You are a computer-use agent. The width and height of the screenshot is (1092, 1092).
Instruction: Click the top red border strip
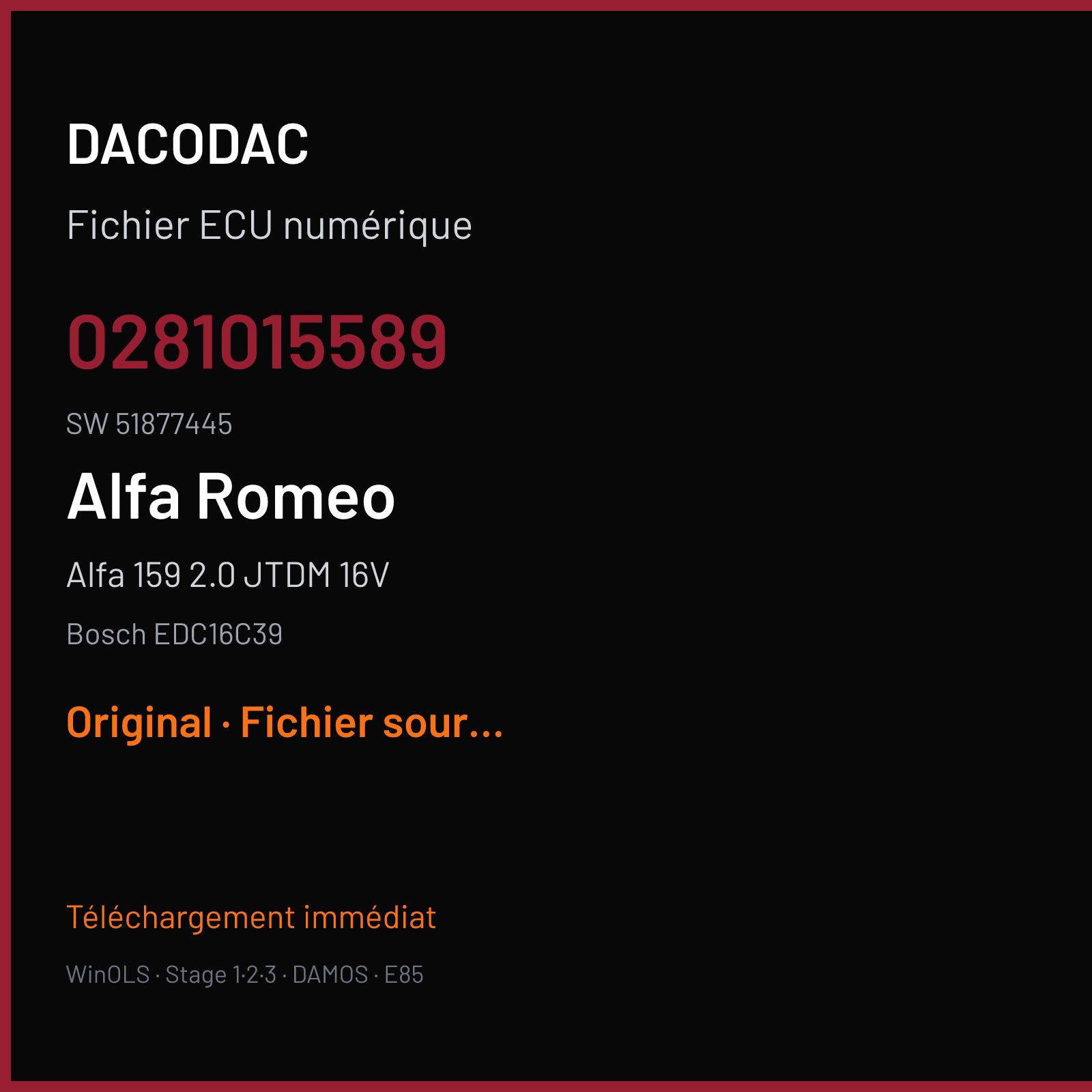point(546,5)
